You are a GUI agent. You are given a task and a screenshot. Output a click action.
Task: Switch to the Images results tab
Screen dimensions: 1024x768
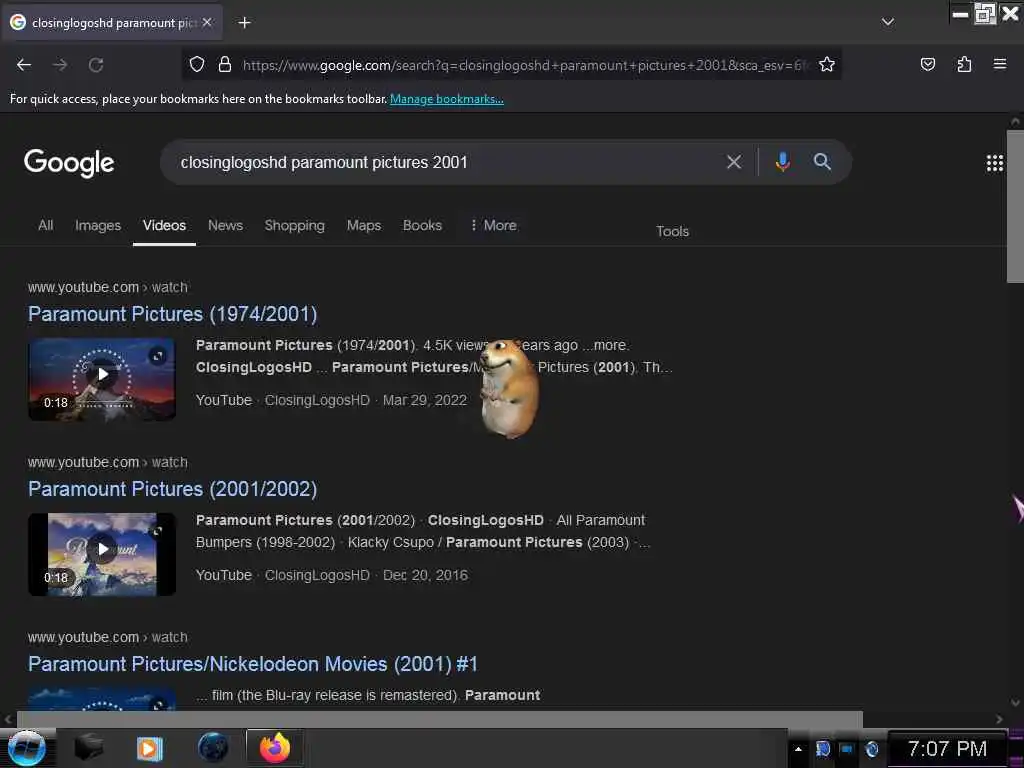coord(98,225)
